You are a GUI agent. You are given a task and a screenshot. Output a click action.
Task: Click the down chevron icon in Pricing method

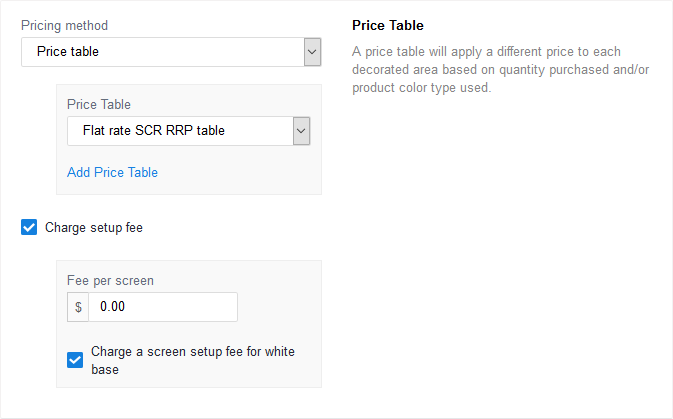click(x=312, y=52)
